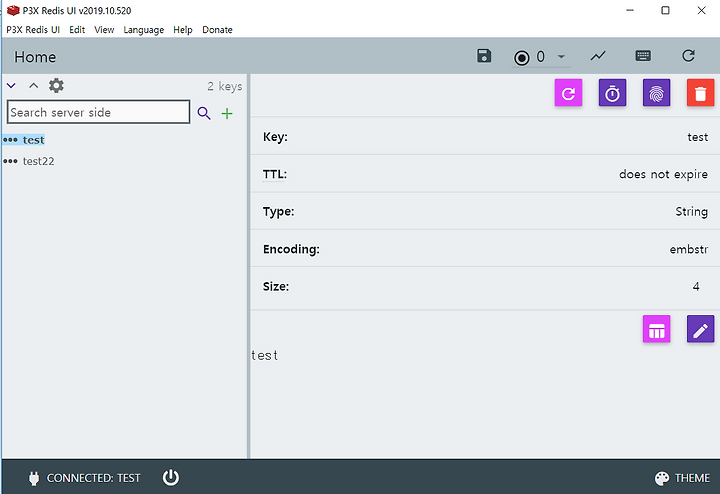Open the View menu
Screen dimensions: 720x494
(x=104, y=30)
